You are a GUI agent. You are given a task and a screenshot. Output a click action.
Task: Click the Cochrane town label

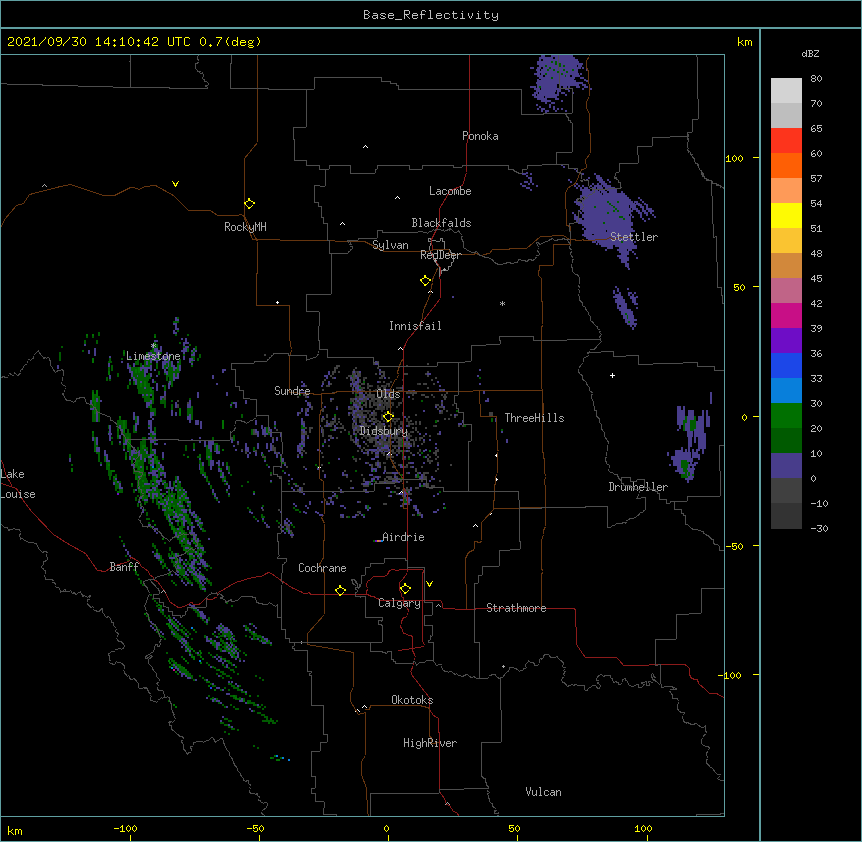(x=322, y=568)
